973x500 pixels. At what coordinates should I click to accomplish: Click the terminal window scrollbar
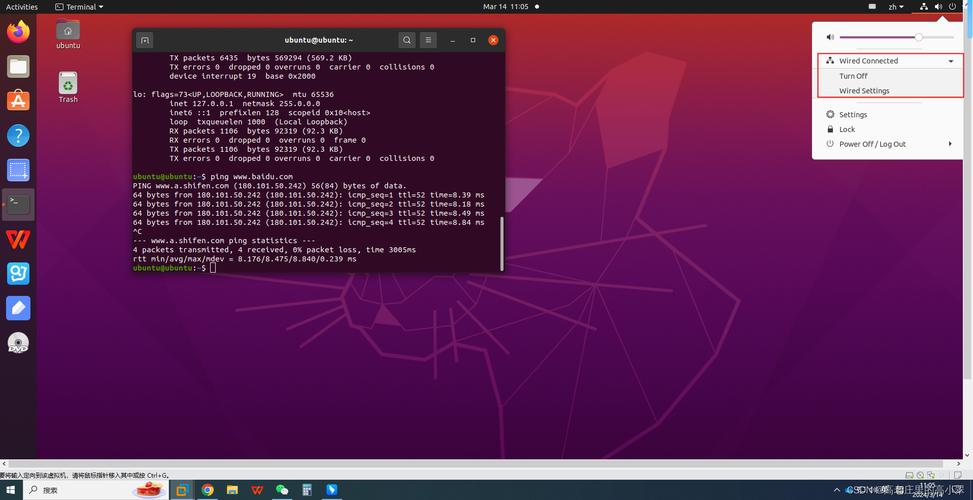pos(501,238)
